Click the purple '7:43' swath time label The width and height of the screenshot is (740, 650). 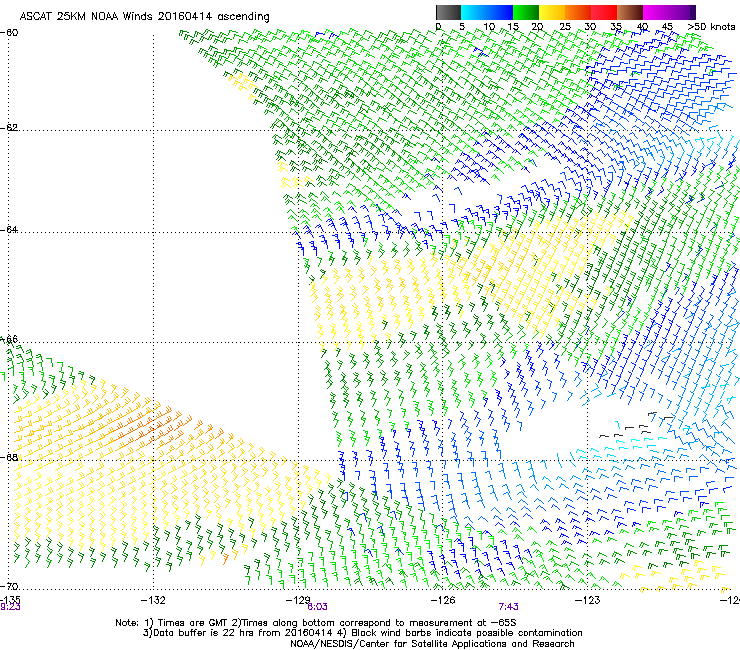pos(508,607)
